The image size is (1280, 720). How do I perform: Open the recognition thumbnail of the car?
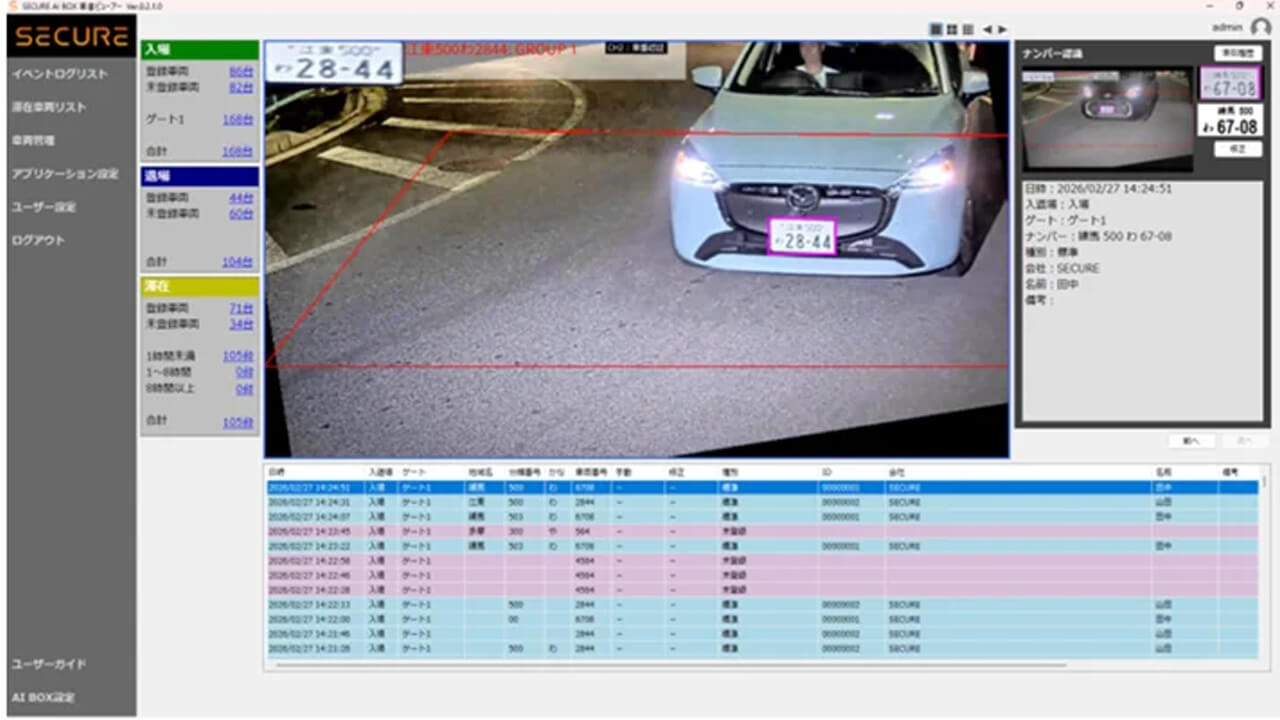click(1107, 119)
